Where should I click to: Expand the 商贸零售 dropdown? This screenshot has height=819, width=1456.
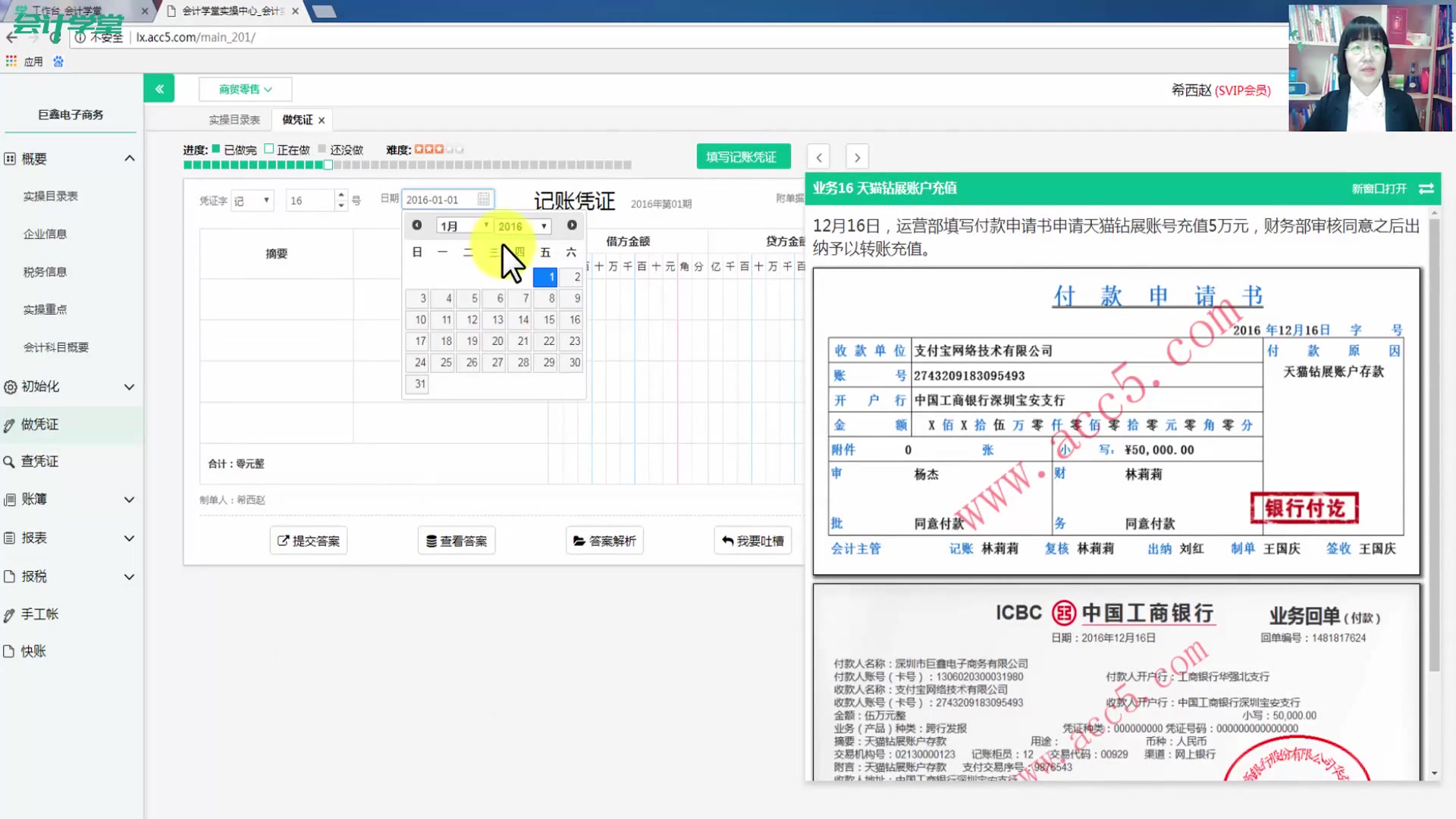pyautogui.click(x=245, y=89)
